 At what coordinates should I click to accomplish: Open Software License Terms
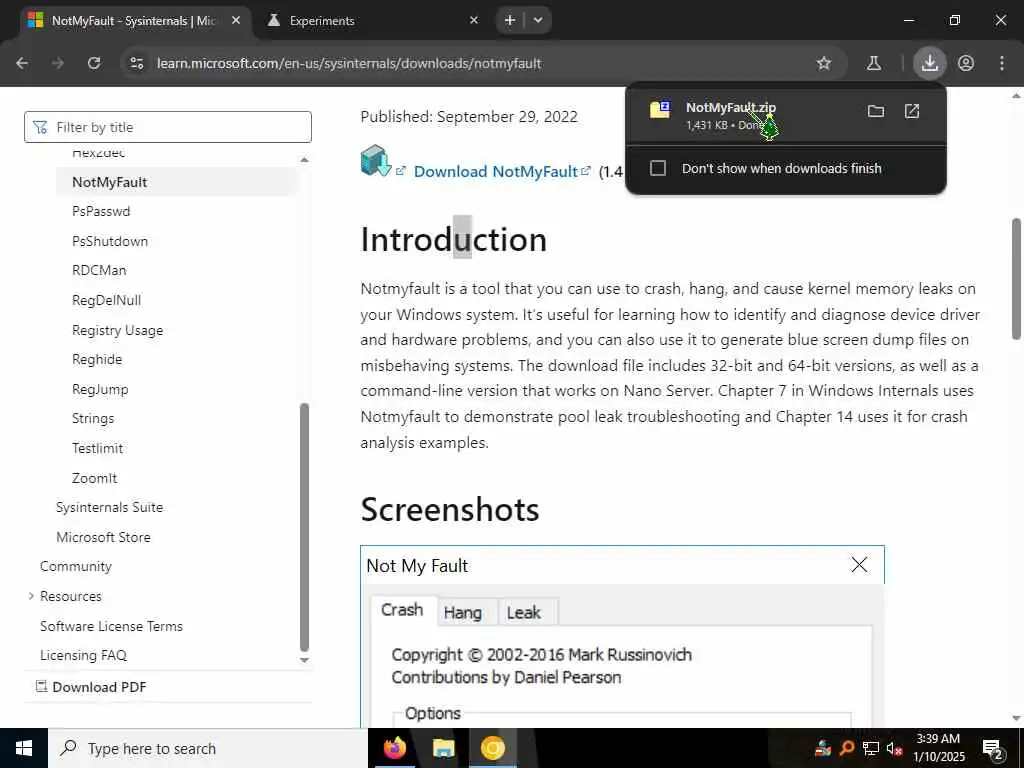(112, 626)
